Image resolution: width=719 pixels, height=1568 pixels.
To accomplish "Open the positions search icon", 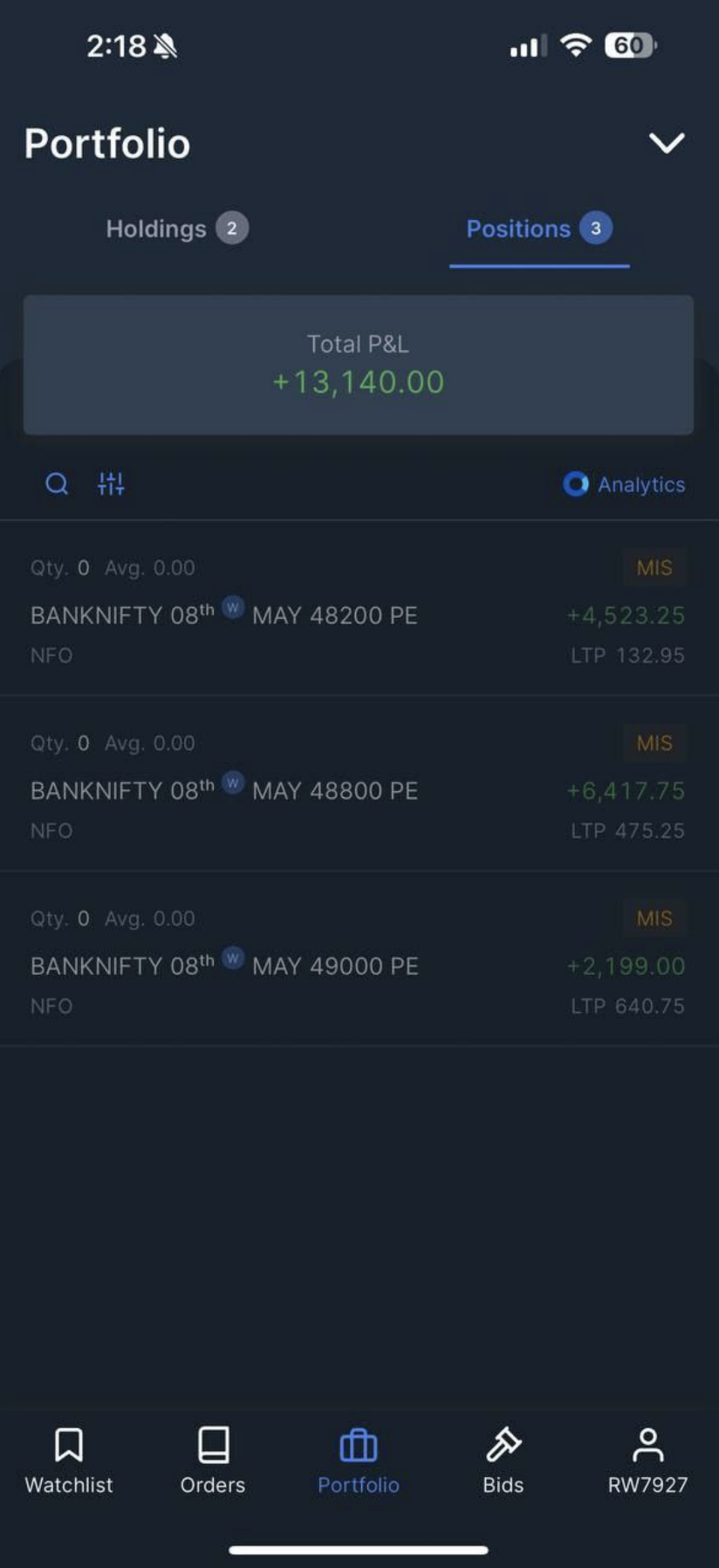I will click(x=57, y=484).
